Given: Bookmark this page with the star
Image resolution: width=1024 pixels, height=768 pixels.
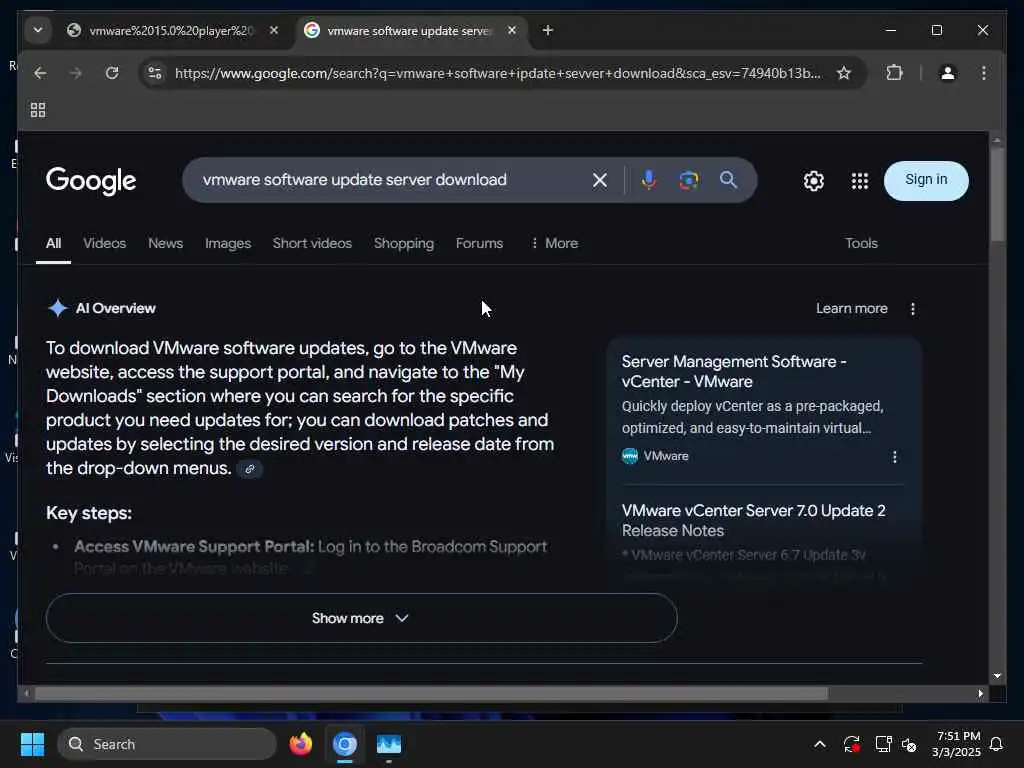Looking at the screenshot, I should (x=844, y=73).
